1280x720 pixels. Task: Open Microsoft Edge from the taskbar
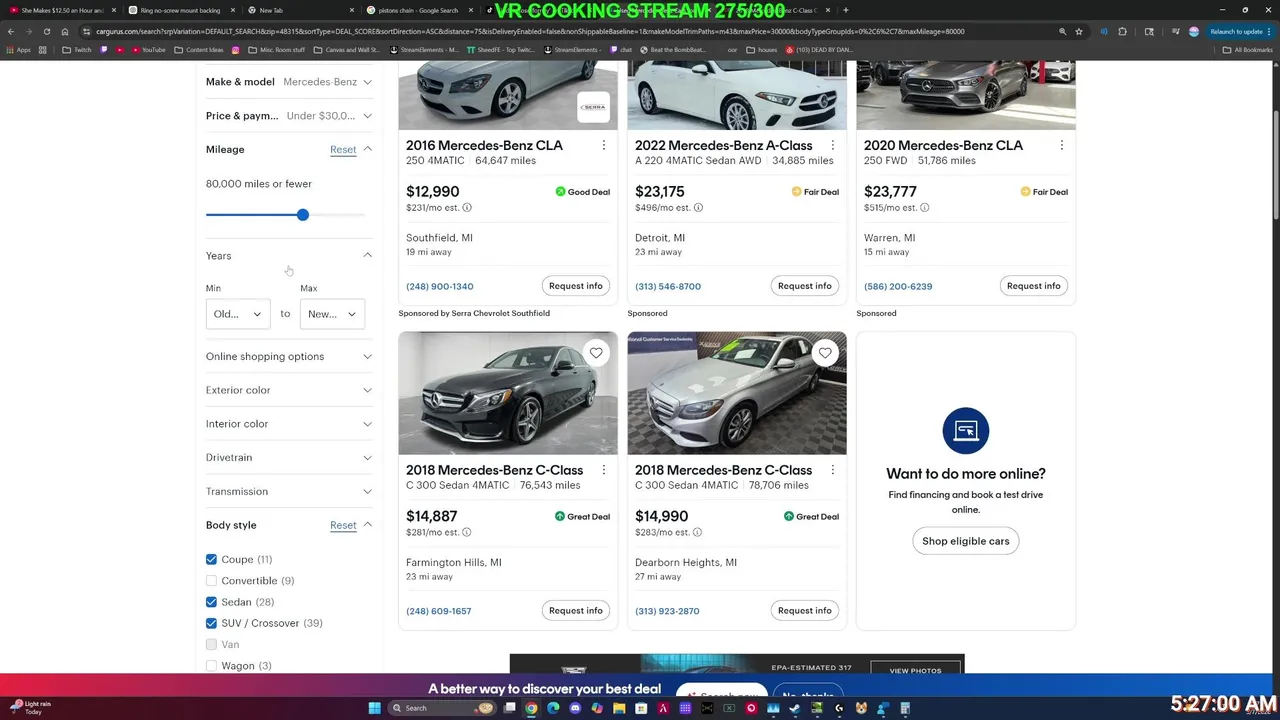553,708
